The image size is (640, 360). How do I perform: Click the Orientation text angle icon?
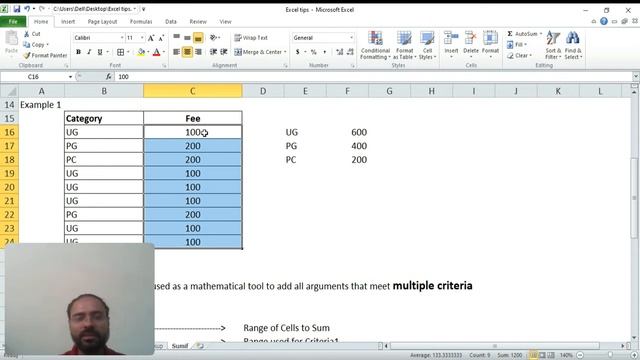pos(213,38)
